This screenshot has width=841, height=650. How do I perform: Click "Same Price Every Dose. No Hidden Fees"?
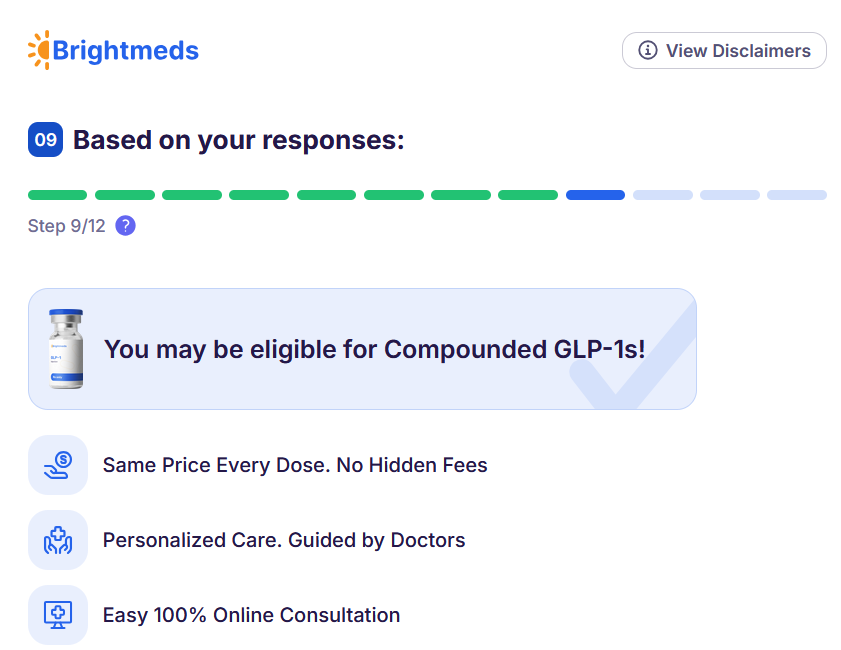(x=295, y=465)
